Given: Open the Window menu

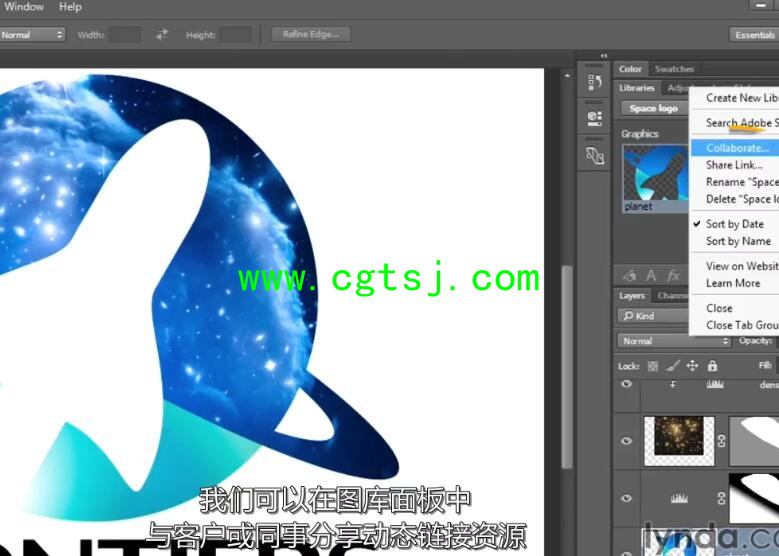Looking at the screenshot, I should click(x=24, y=7).
